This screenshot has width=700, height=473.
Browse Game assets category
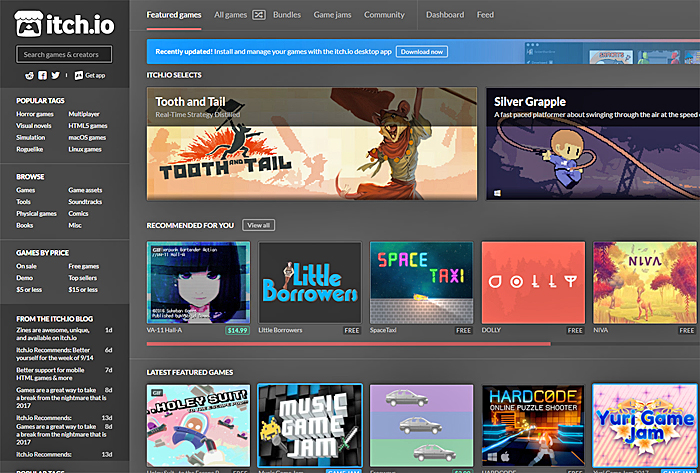point(85,190)
